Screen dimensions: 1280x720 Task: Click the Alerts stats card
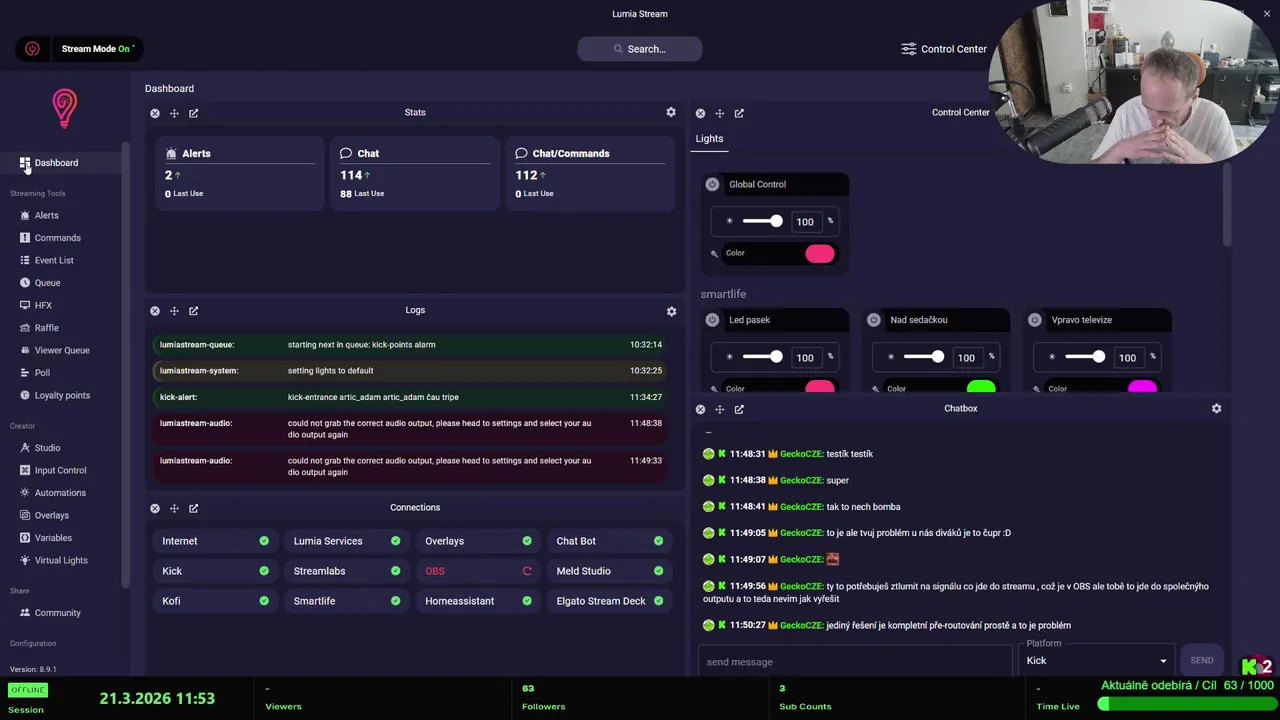(x=240, y=173)
